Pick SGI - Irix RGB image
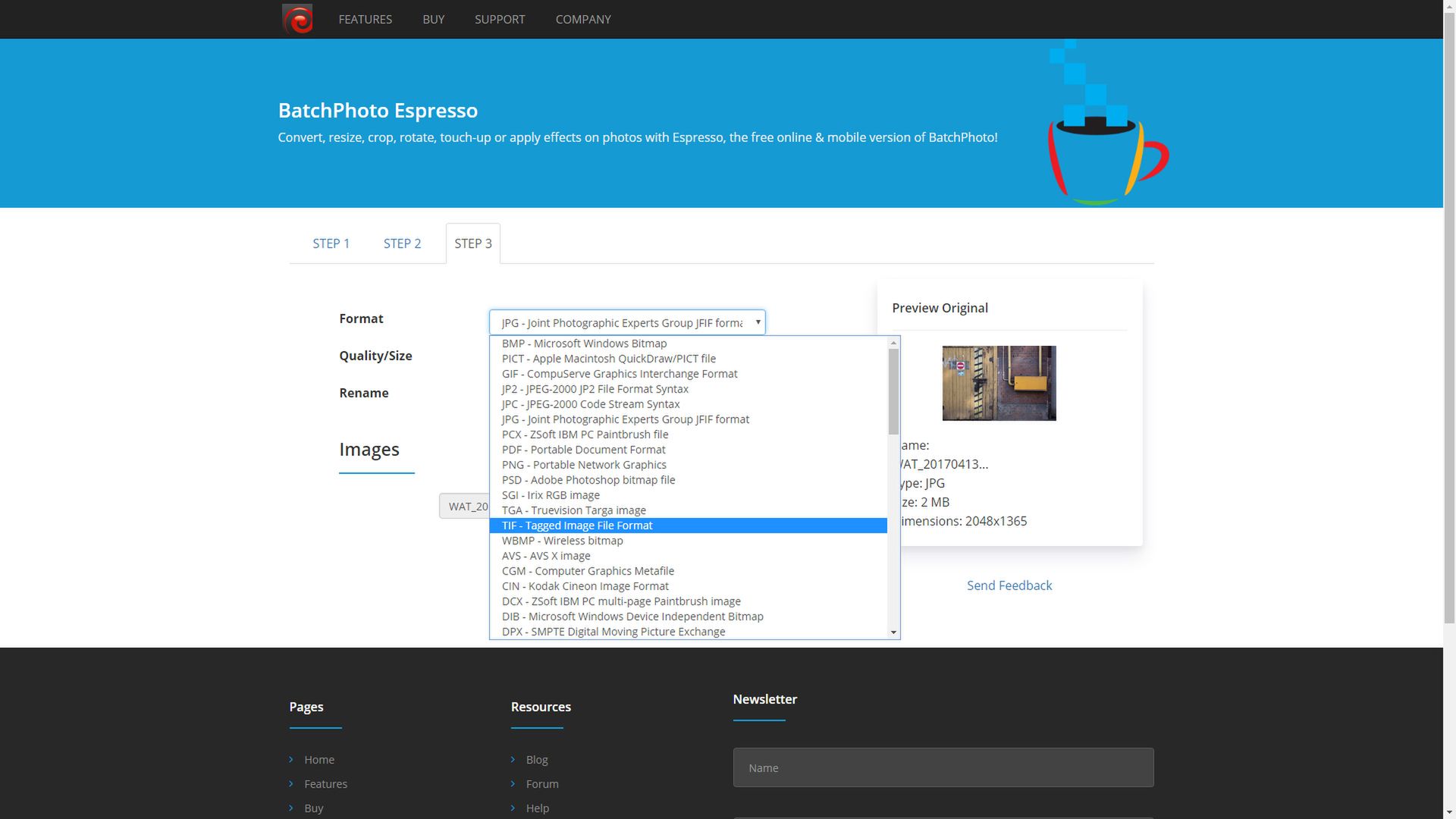 pyautogui.click(x=689, y=495)
